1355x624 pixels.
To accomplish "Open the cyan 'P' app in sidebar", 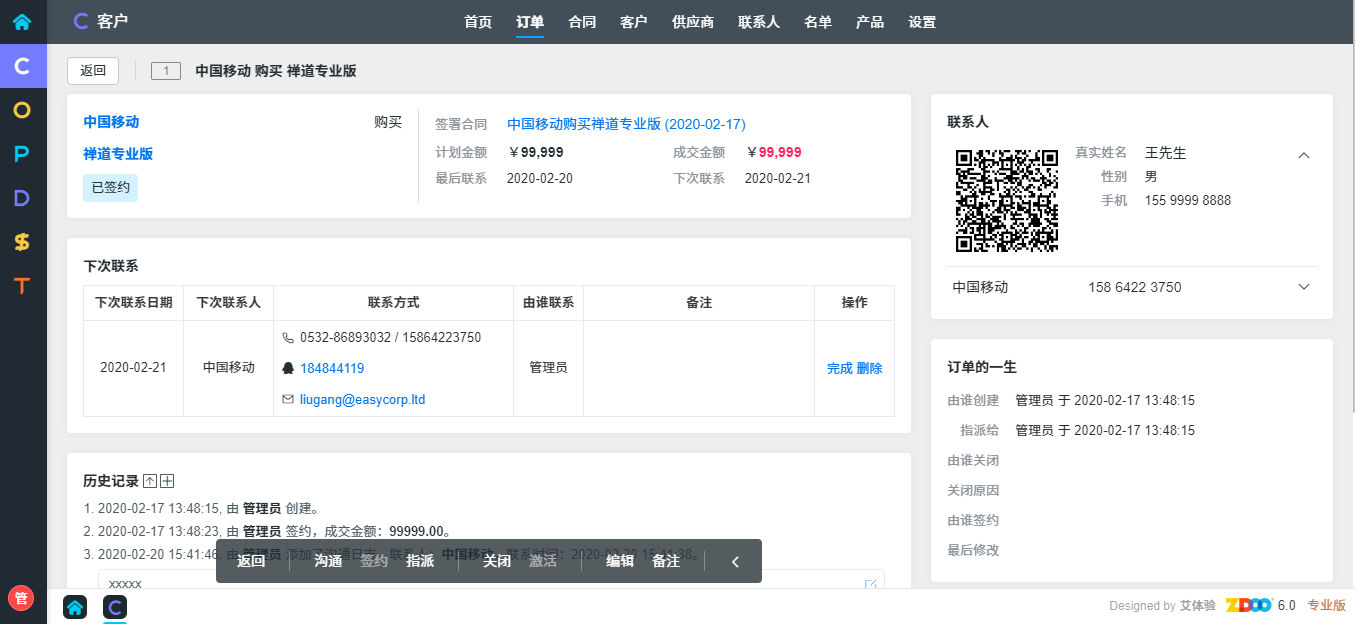I will tap(22, 154).
